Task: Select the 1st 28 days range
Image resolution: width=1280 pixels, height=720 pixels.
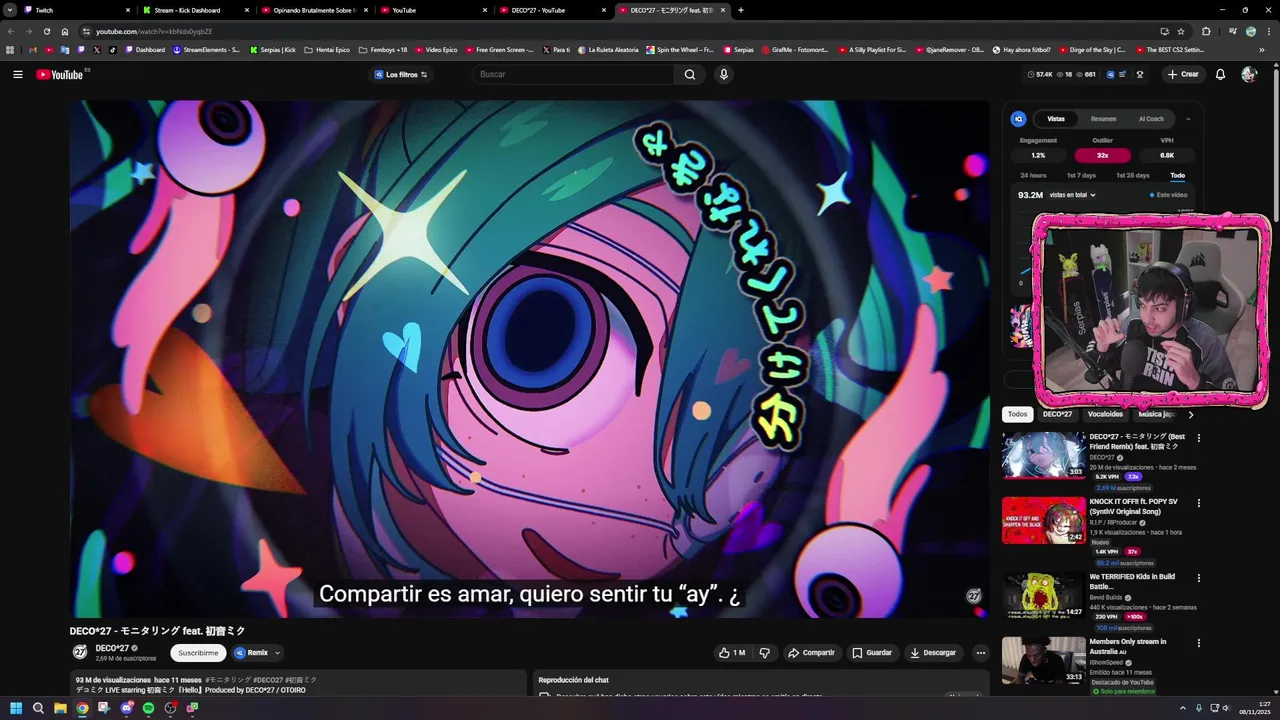Action: click(x=1135, y=175)
